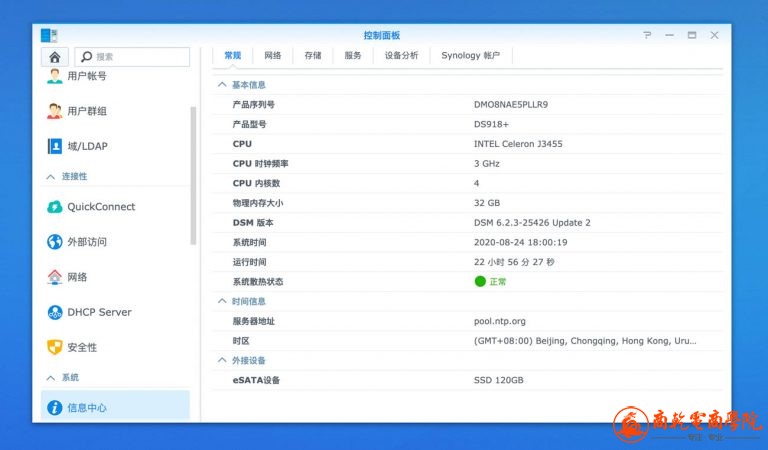768x450 pixels.
Task: Open 外部访问 label in the sidebar
Action: (x=87, y=242)
